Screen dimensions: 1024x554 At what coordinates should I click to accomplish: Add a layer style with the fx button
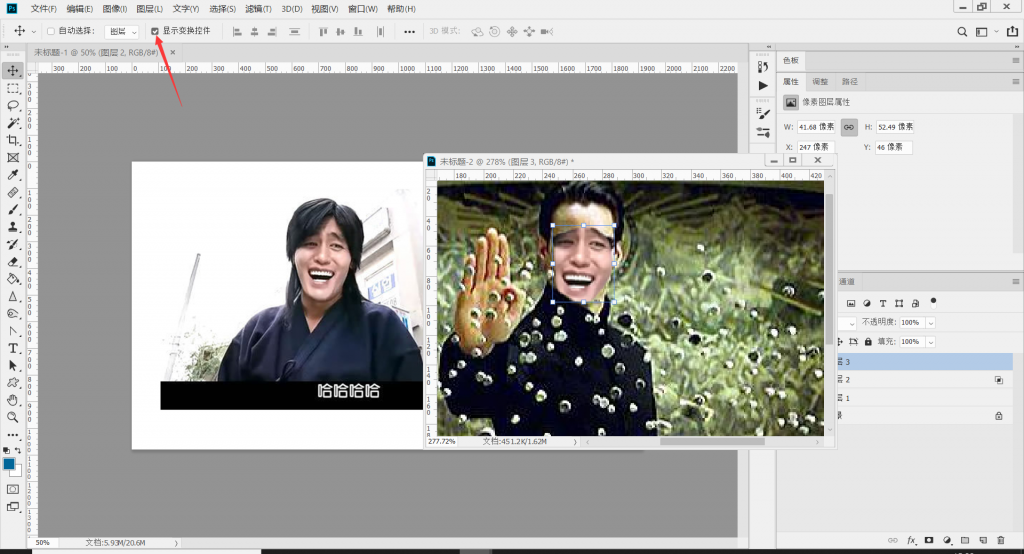click(x=911, y=540)
